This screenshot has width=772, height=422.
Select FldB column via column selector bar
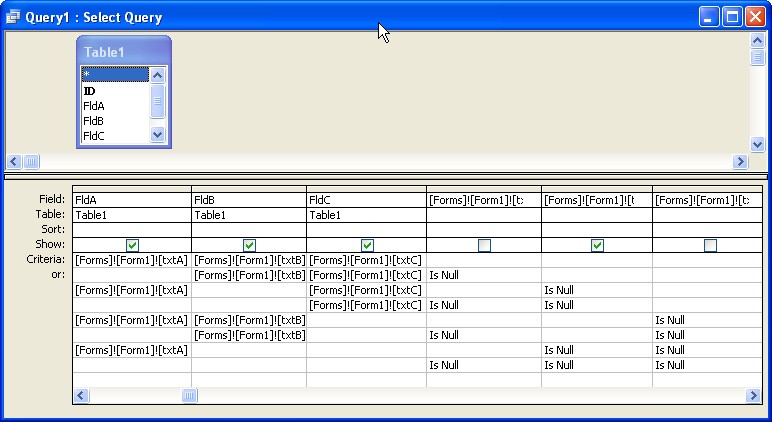[249, 189]
